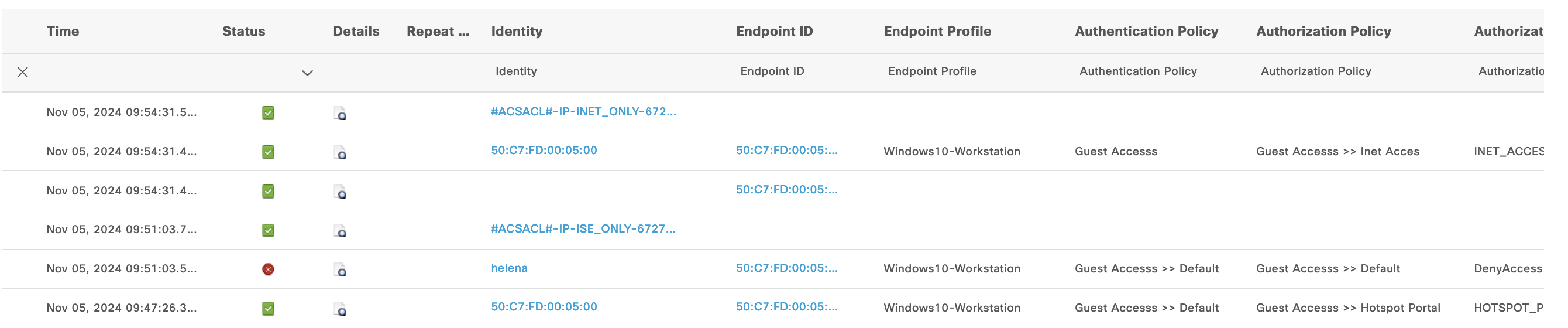Click the Authentication Policy filter field

[1156, 71]
